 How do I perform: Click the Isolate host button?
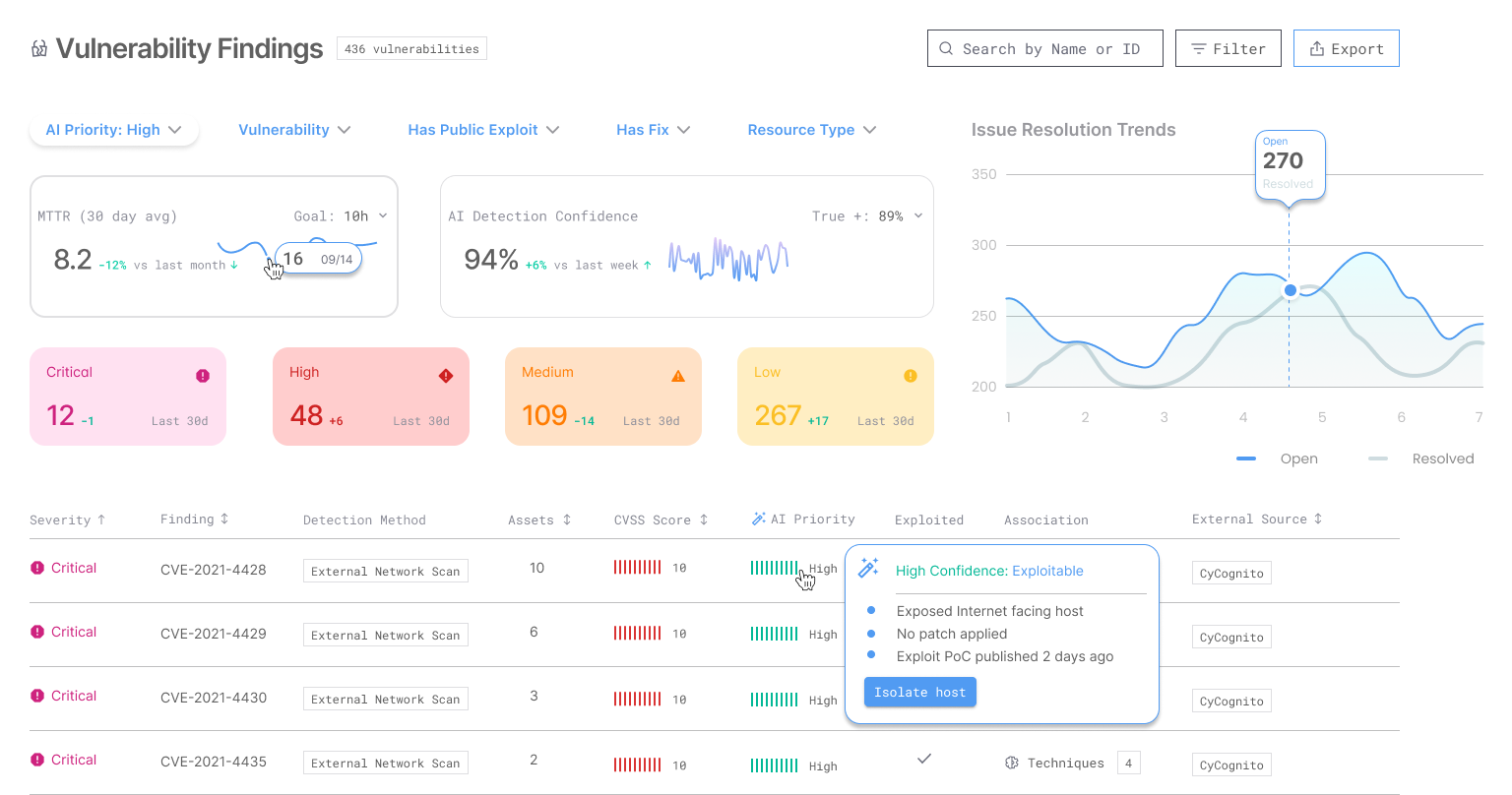[920, 692]
